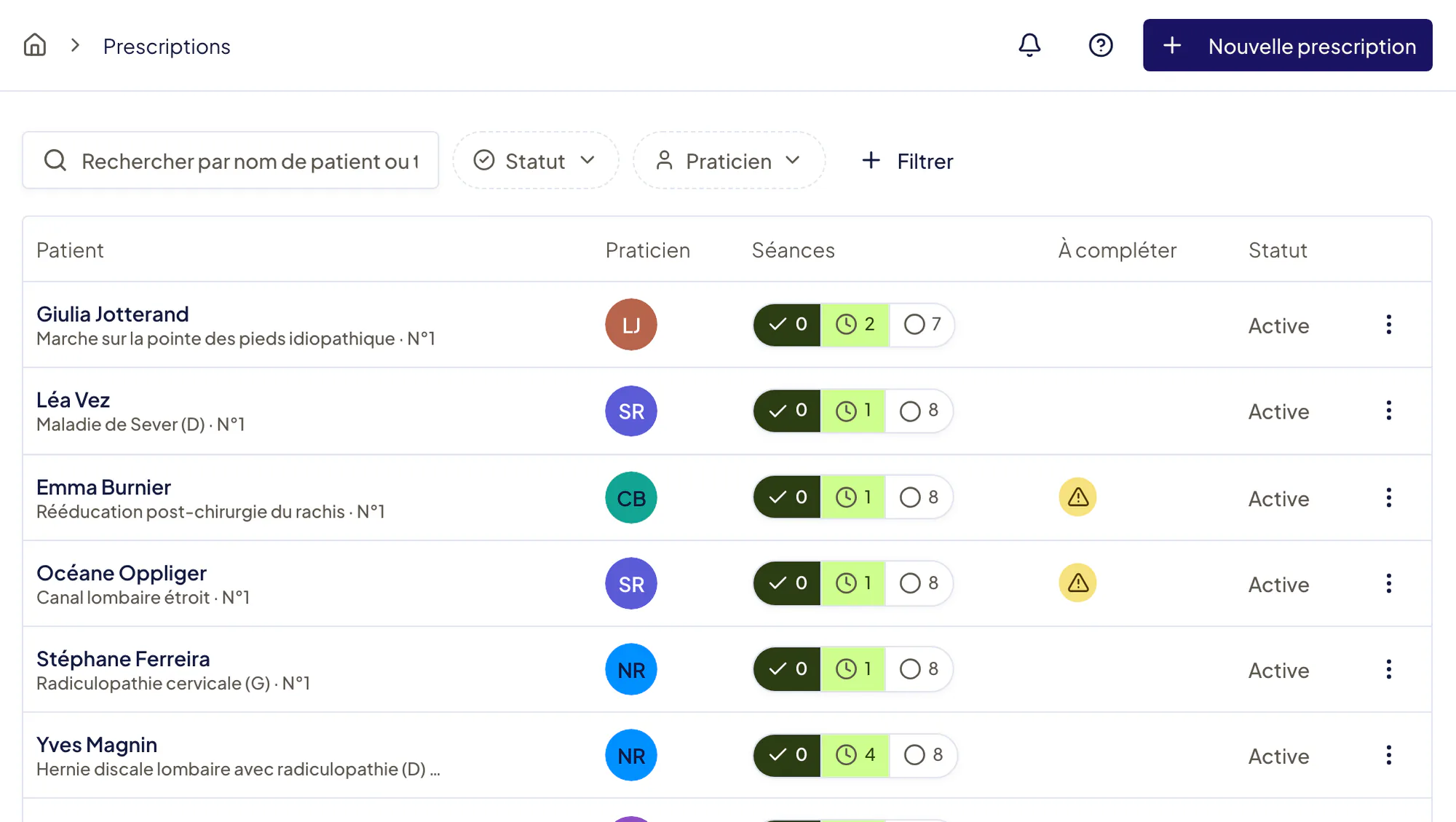The image size is (1456, 822).
Task: Open the Statut filter dropdown
Action: [536, 160]
